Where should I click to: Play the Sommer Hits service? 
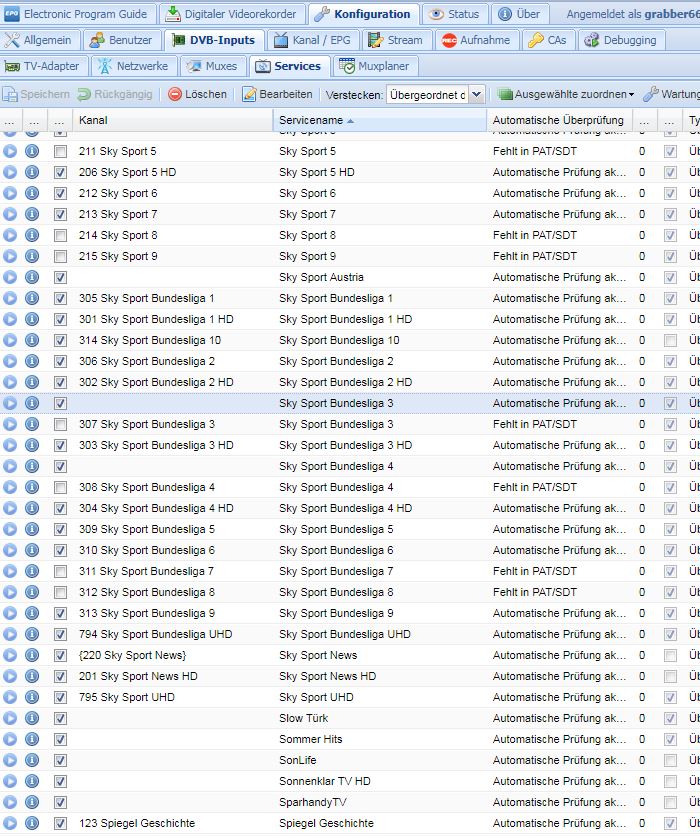[10, 739]
